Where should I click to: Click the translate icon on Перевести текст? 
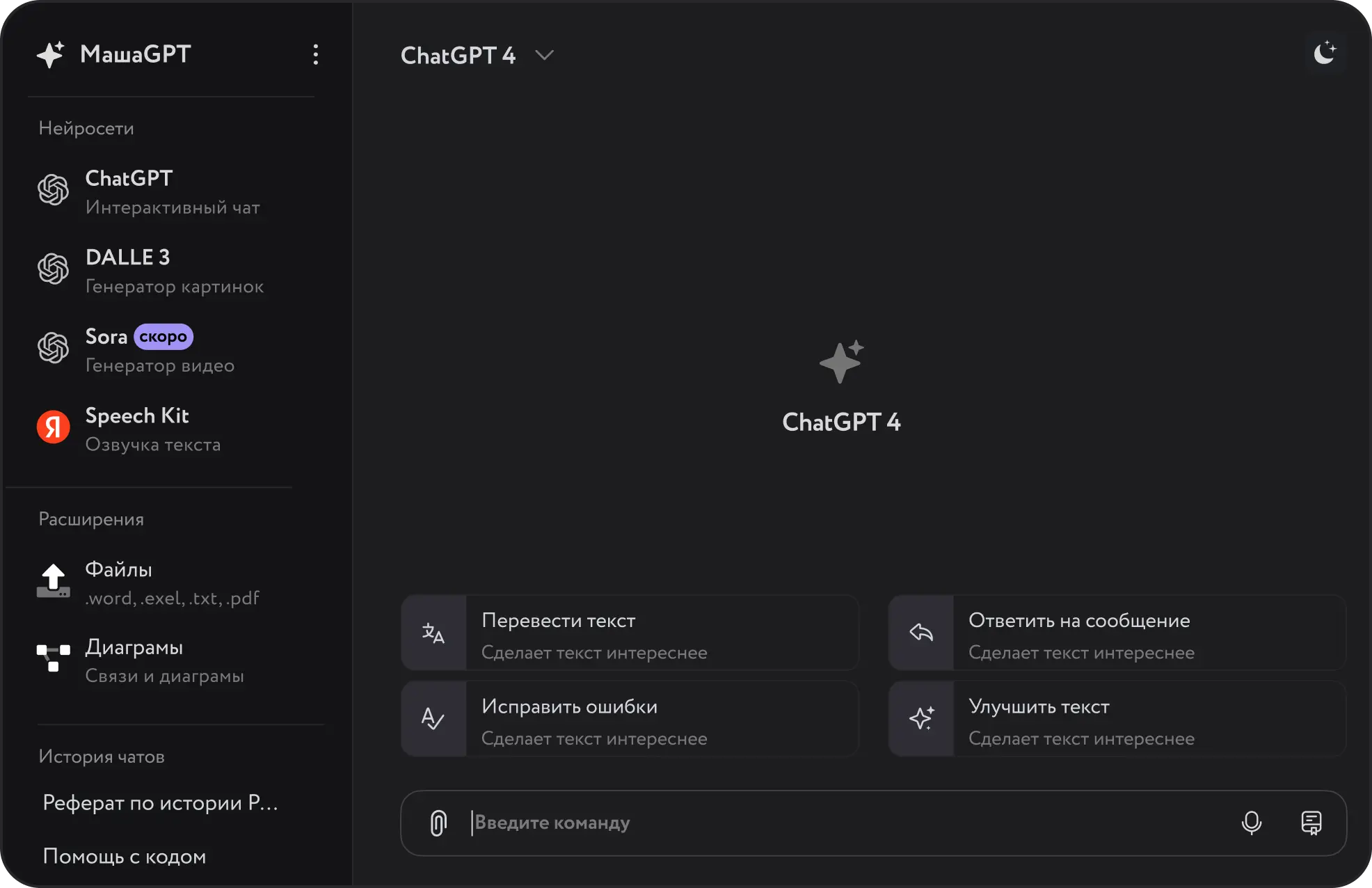[433, 633]
